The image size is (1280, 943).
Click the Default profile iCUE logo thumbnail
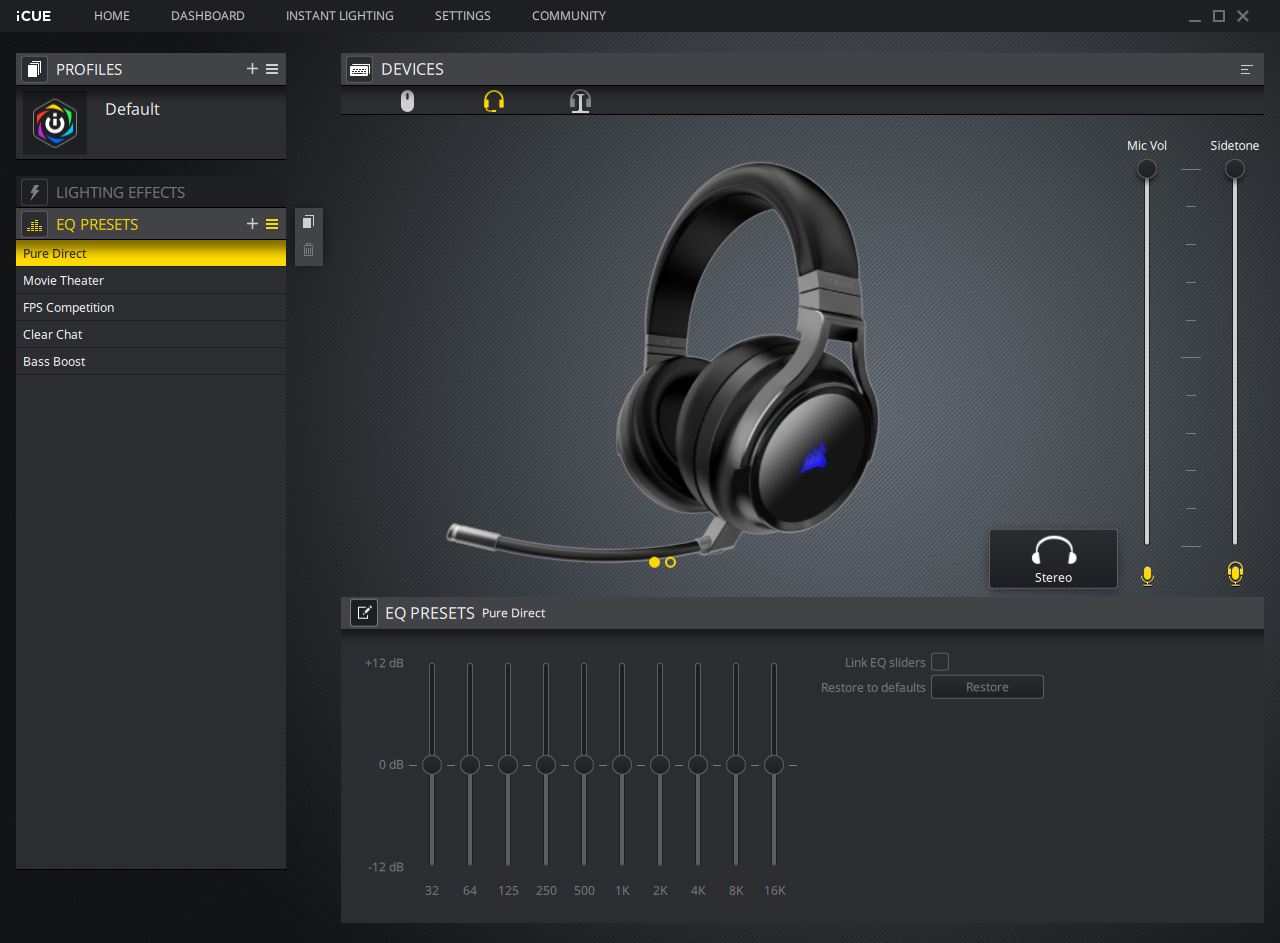click(55, 123)
